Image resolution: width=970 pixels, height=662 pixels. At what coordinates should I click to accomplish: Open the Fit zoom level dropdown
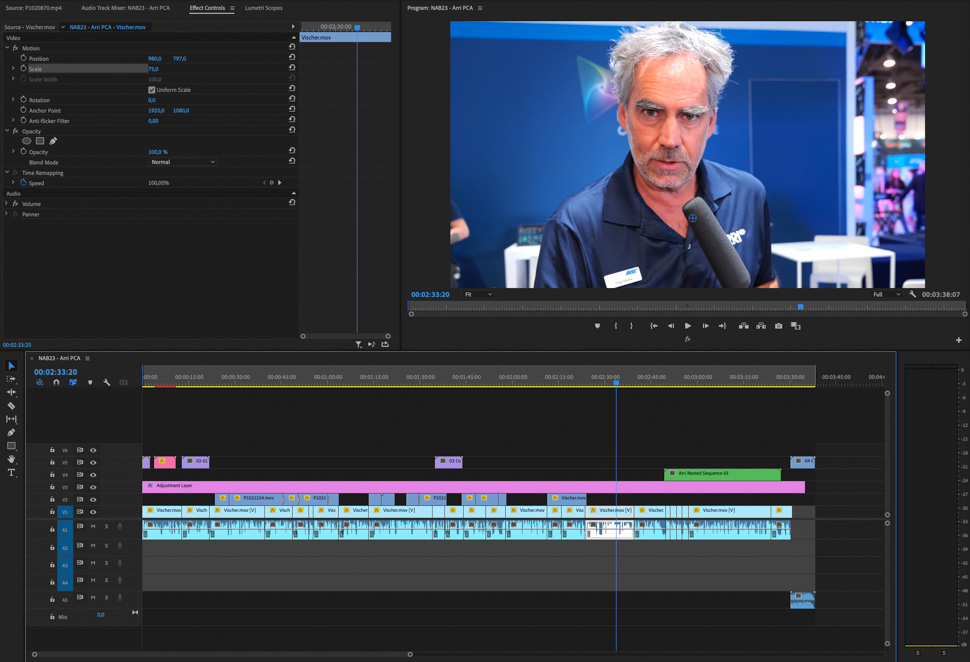click(x=478, y=294)
